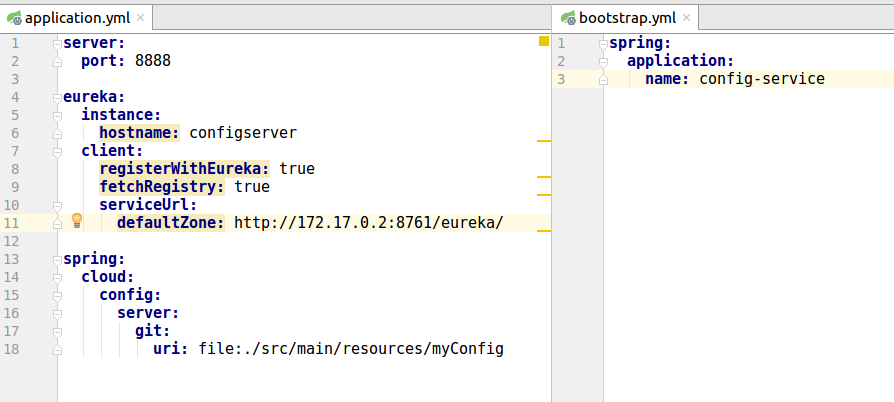Click the registerWithEureka: key
This screenshot has width=894, height=402.
coord(185,169)
